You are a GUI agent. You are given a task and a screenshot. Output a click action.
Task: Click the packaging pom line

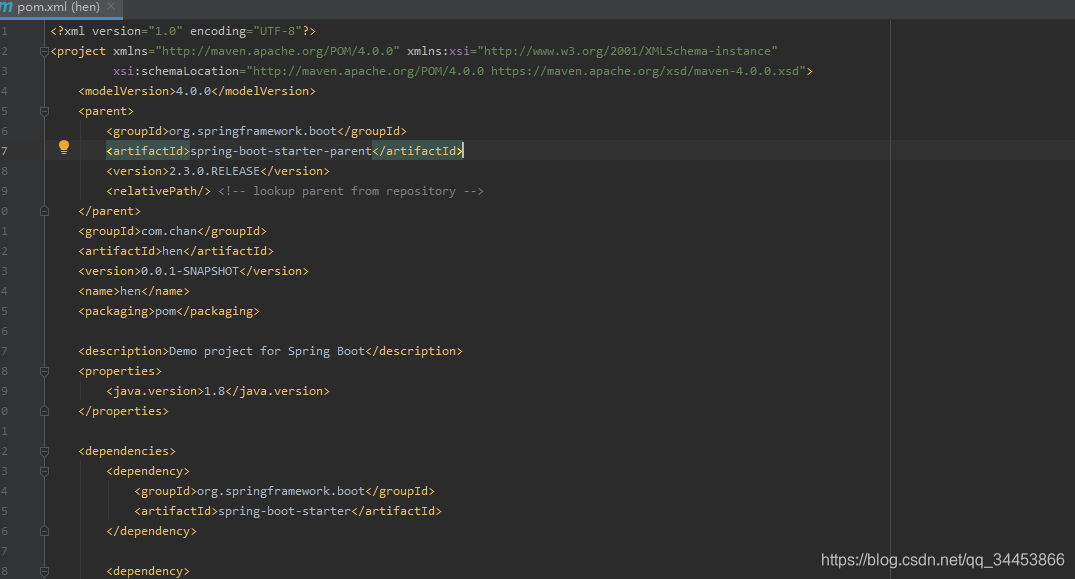[x=169, y=310]
